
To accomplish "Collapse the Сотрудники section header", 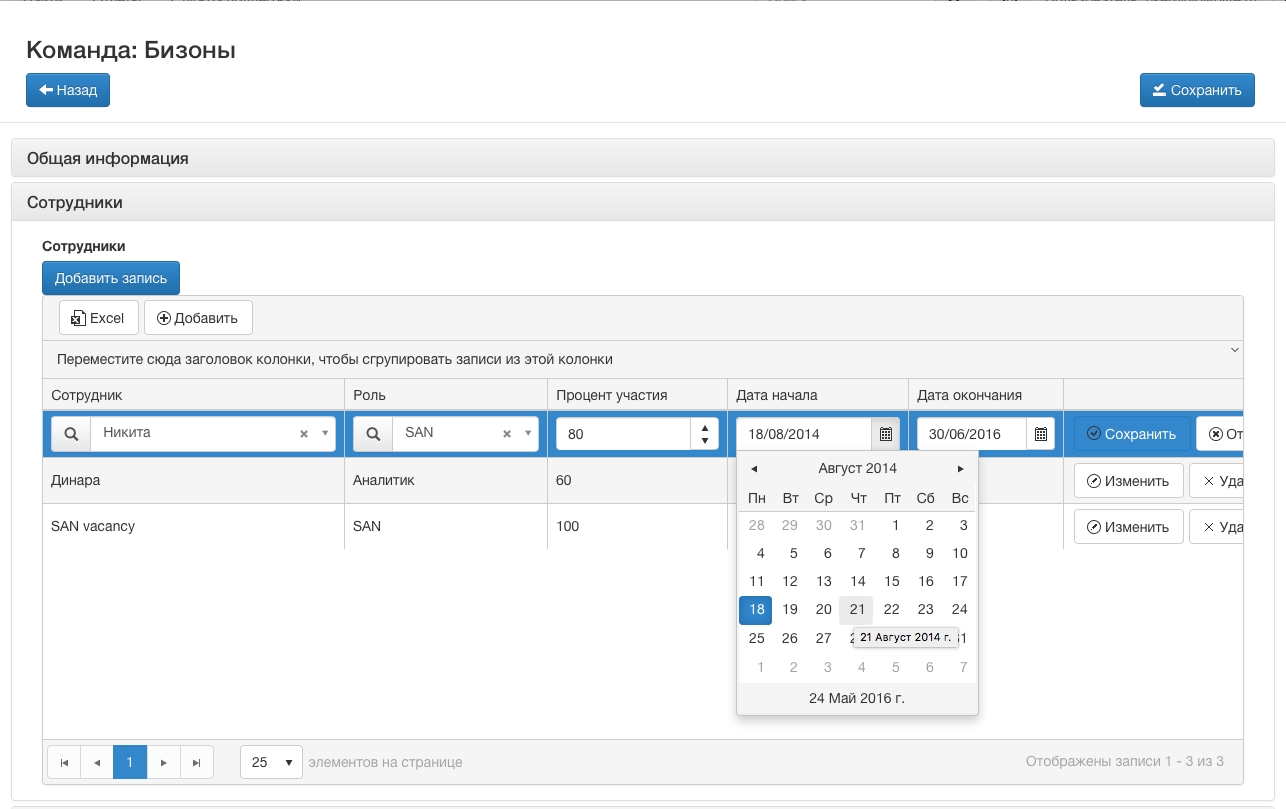I will [643, 202].
